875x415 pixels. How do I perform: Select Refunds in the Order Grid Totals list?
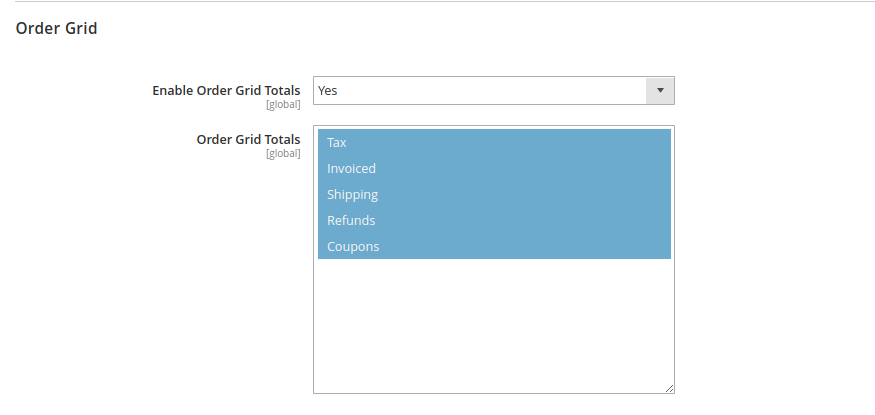pos(494,220)
